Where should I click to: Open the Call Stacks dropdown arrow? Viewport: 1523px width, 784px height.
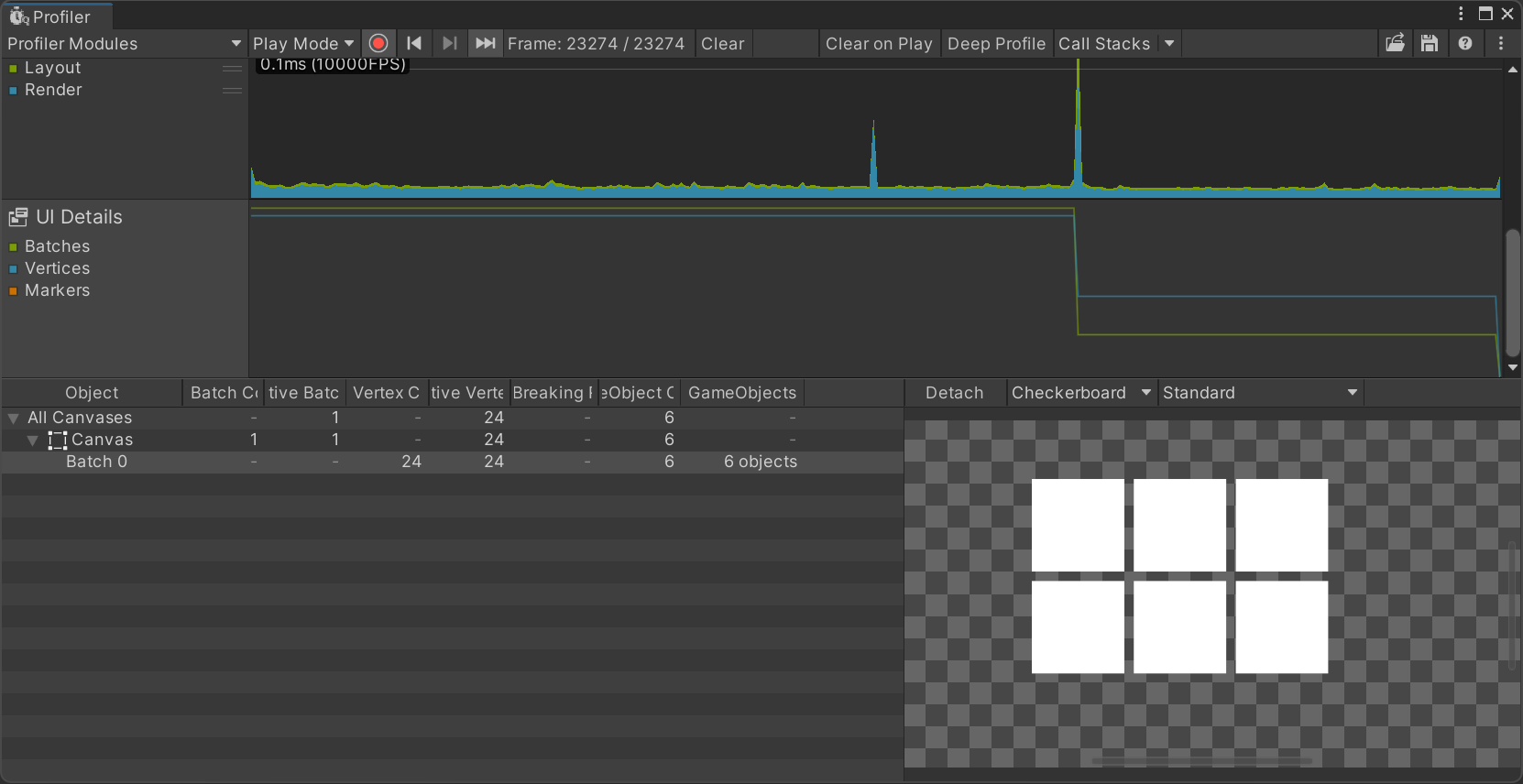pyautogui.click(x=1169, y=43)
